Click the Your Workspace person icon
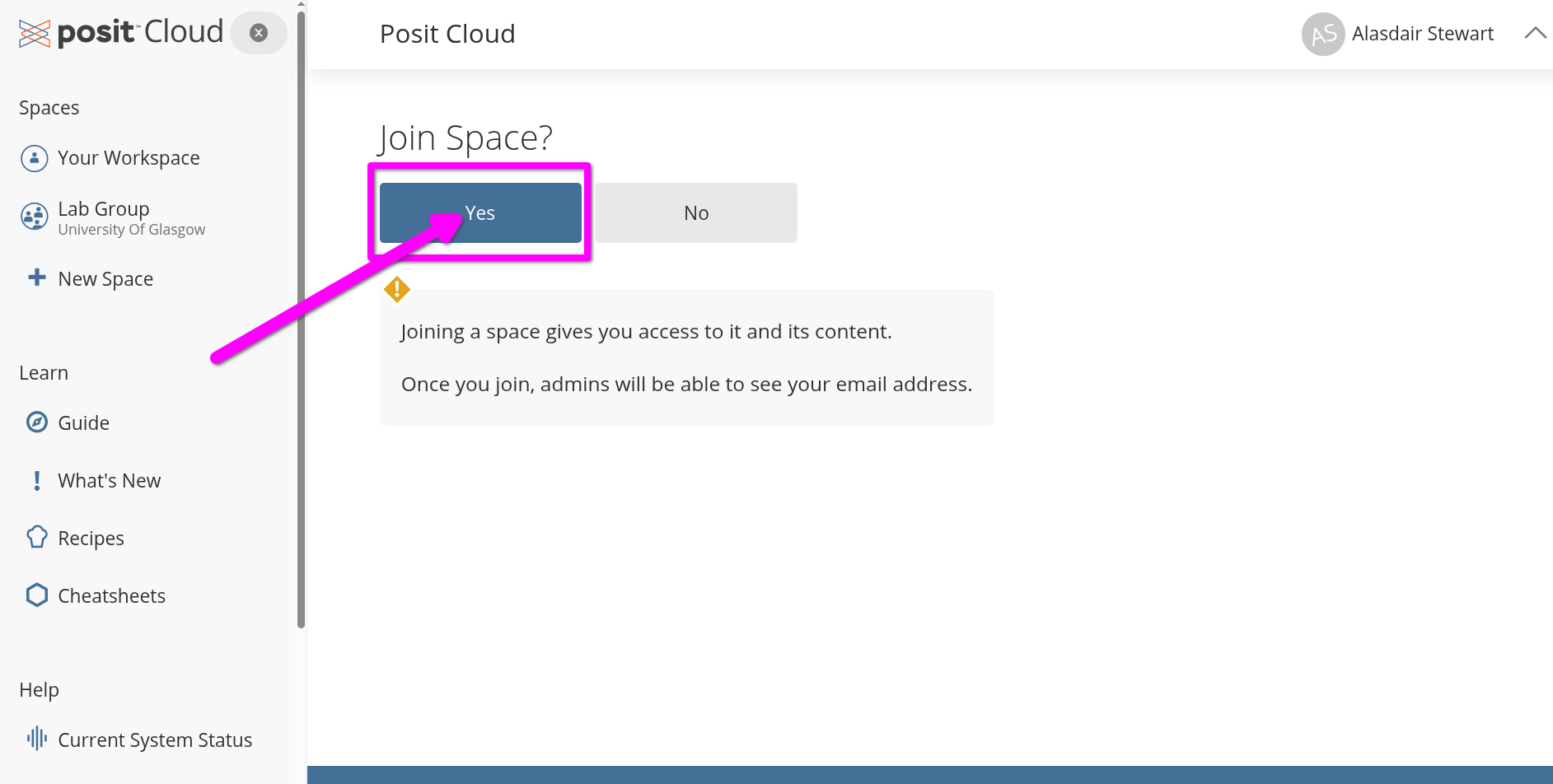The width and height of the screenshot is (1553, 784). click(35, 158)
